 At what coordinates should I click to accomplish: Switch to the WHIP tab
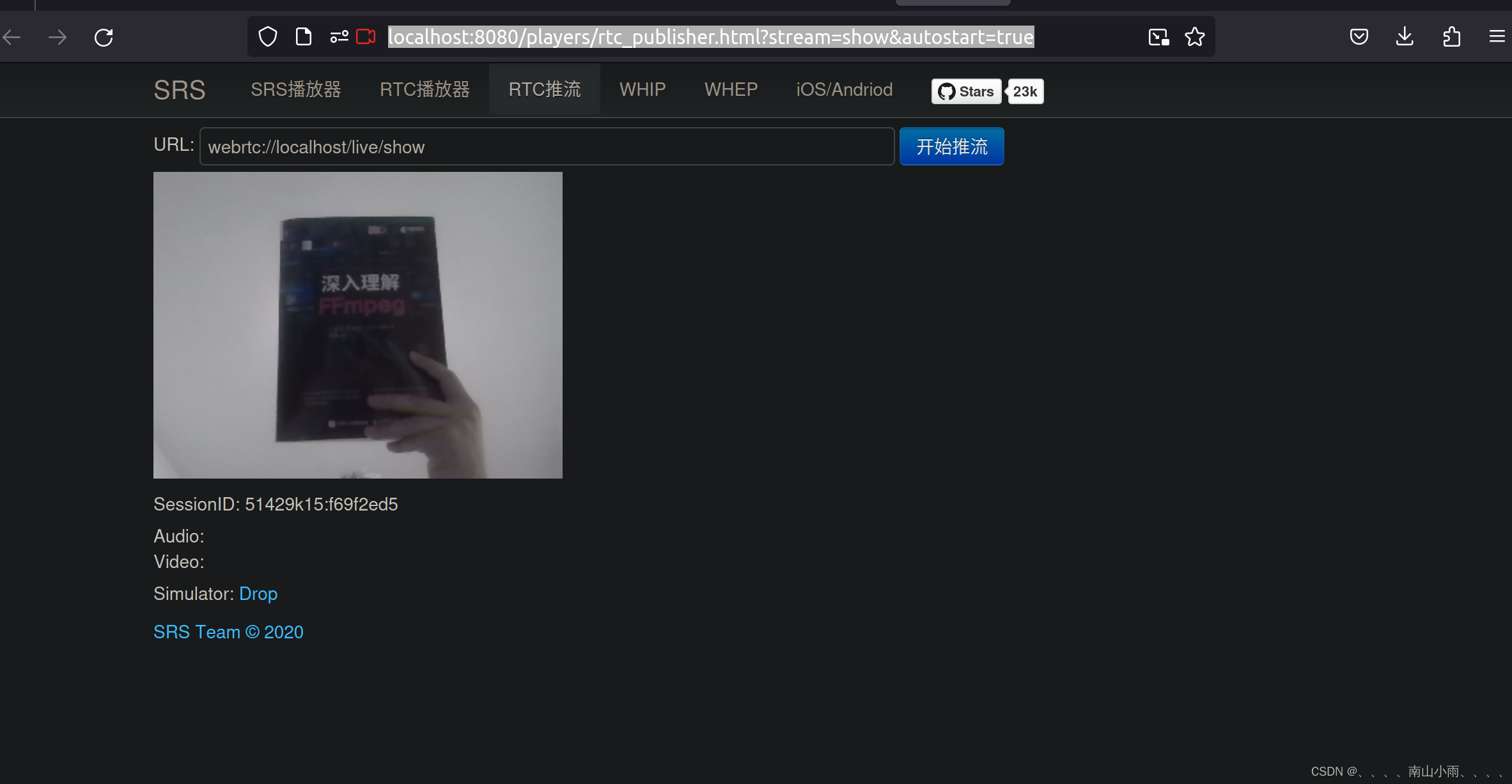(642, 89)
